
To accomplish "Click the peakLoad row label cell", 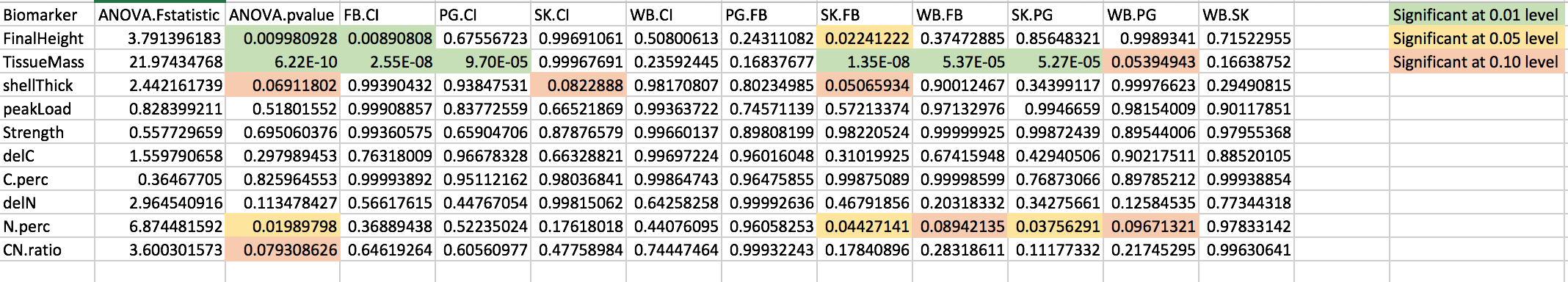I will [x=48, y=109].
